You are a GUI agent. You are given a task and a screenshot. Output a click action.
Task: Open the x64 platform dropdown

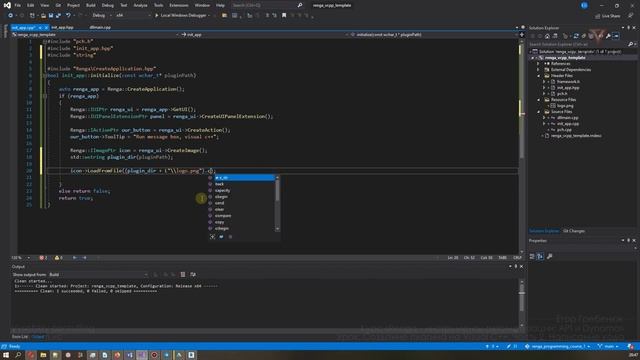point(132,16)
